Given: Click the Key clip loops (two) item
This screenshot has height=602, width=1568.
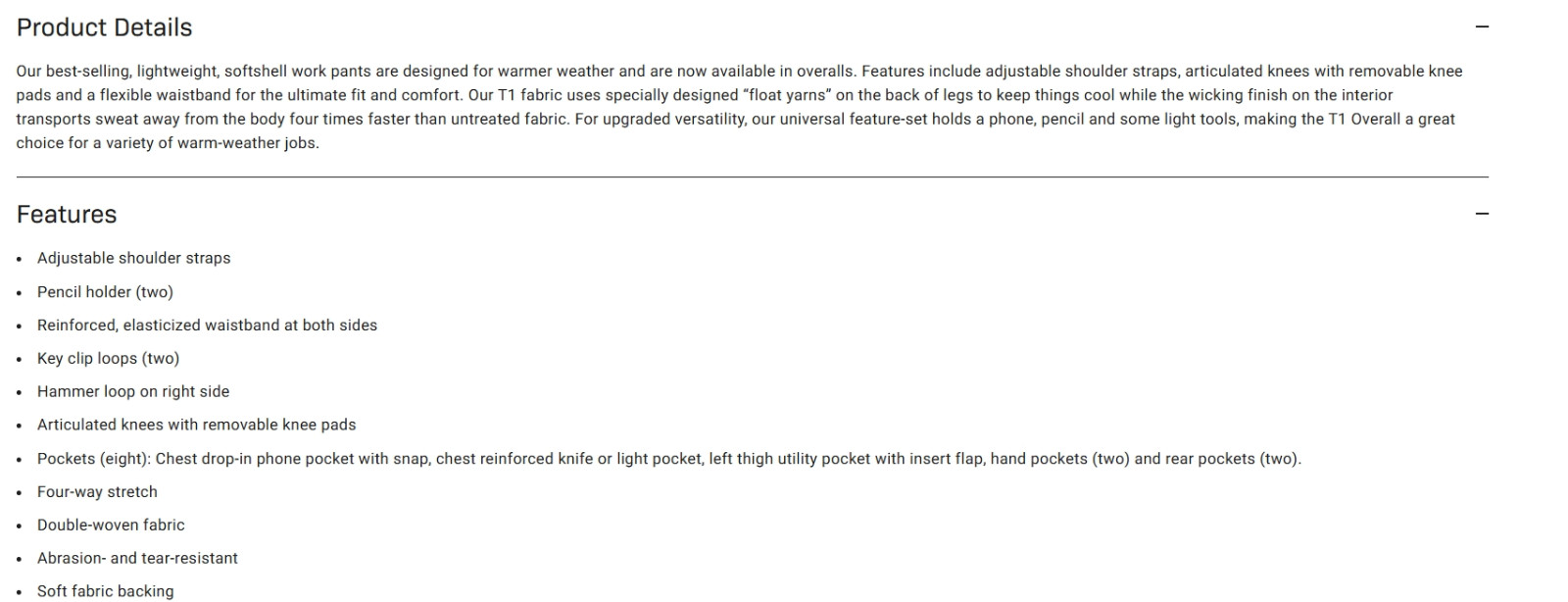Looking at the screenshot, I should coord(109,359).
